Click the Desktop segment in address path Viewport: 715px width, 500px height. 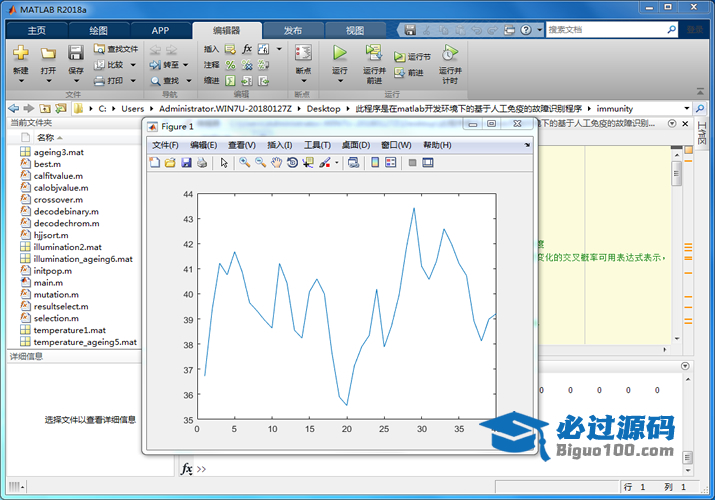pos(323,108)
